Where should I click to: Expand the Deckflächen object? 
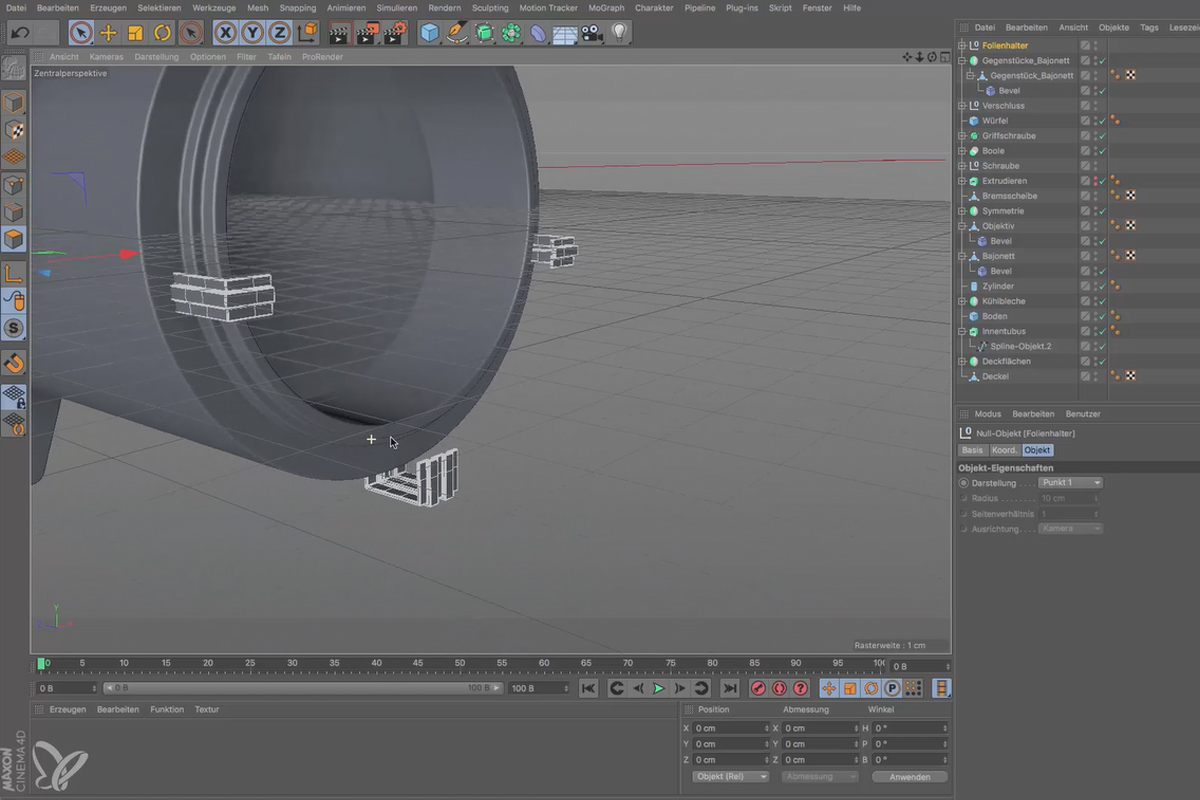[x=962, y=361]
